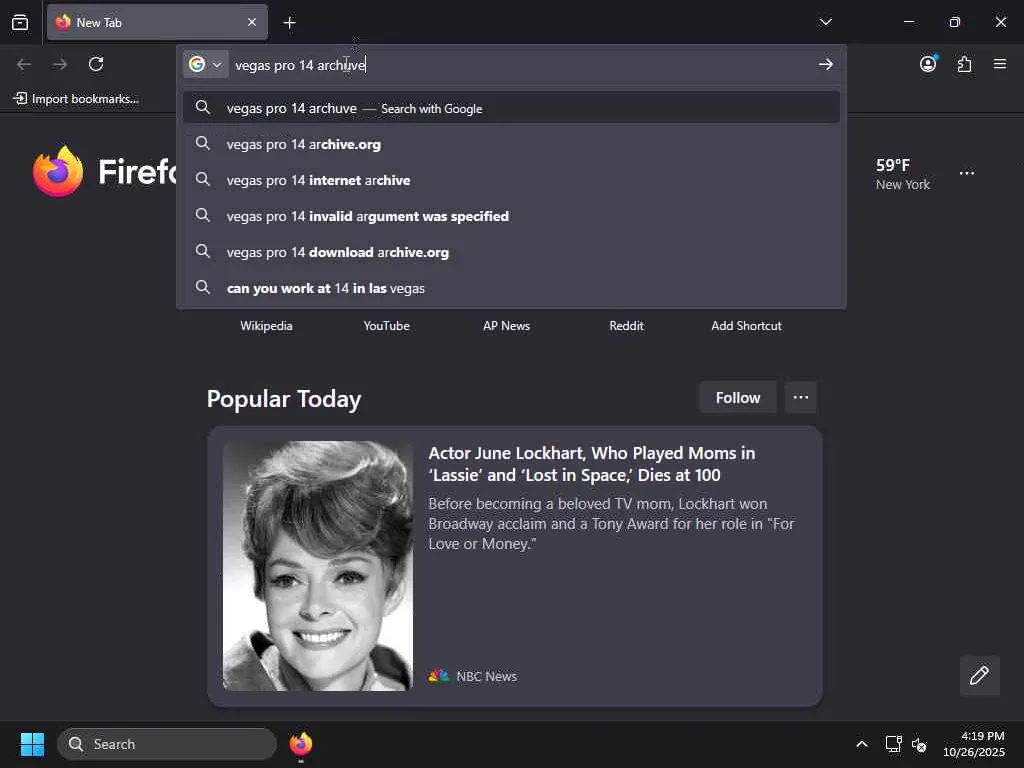Open the Windows Start menu
Screen dimensions: 1024x768
[32, 744]
